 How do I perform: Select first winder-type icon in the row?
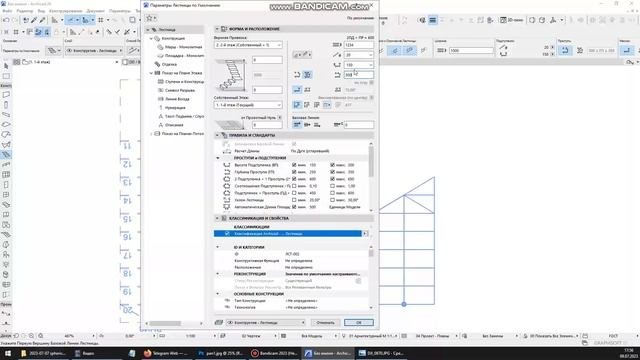click(297, 105)
